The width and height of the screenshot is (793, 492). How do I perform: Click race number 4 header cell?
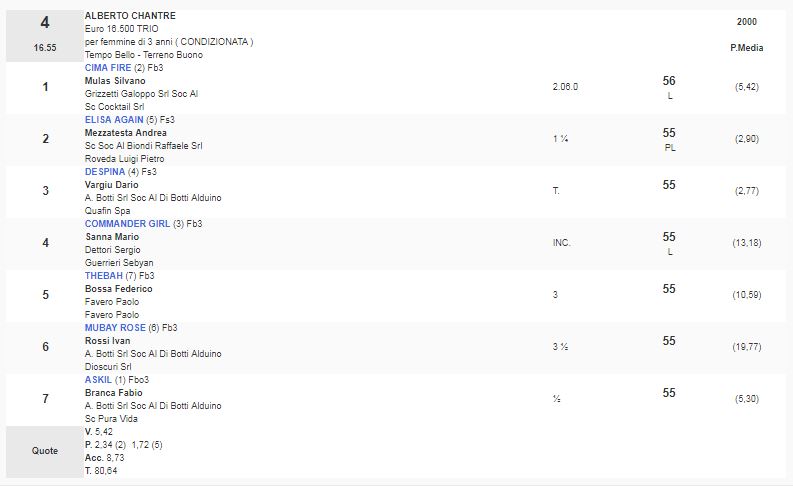click(45, 22)
